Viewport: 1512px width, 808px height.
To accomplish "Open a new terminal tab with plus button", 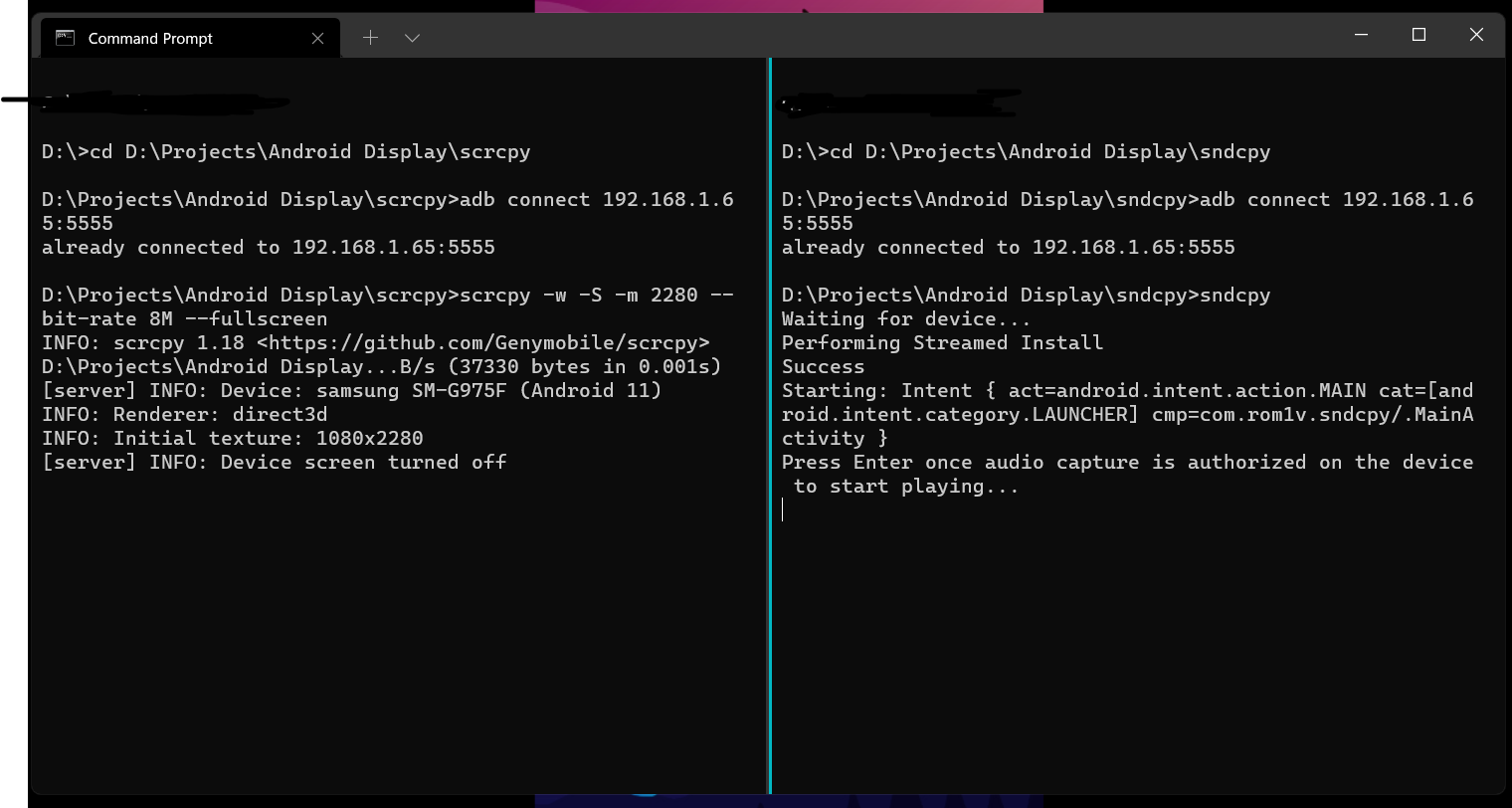I will [370, 37].
